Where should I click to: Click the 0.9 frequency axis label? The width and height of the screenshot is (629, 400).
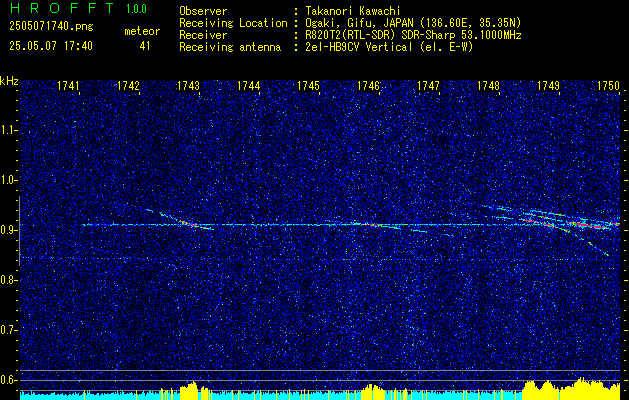coord(9,230)
